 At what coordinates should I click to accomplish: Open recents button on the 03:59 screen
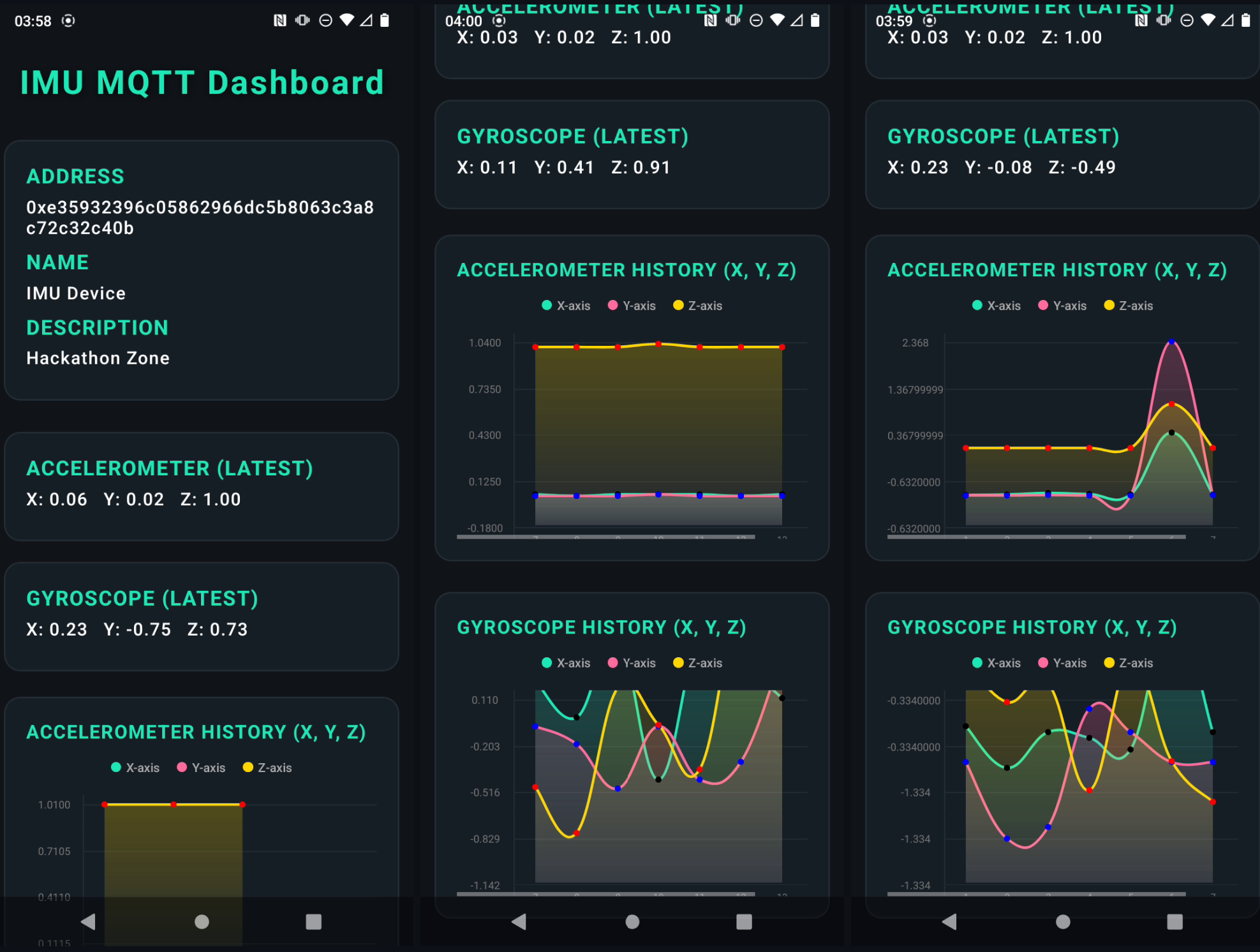point(1175,921)
